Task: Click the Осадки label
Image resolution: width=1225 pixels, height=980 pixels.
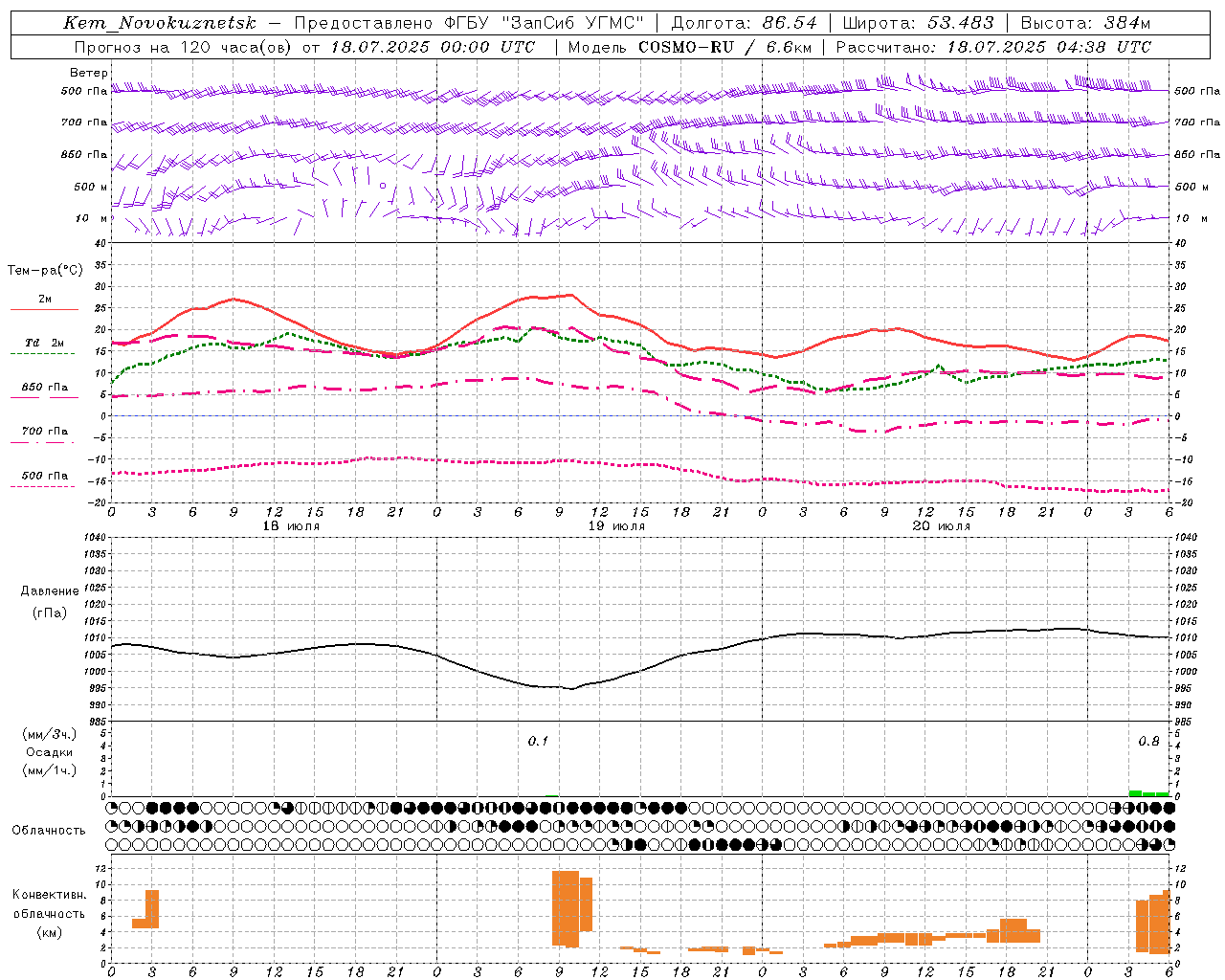Action: pos(50,752)
